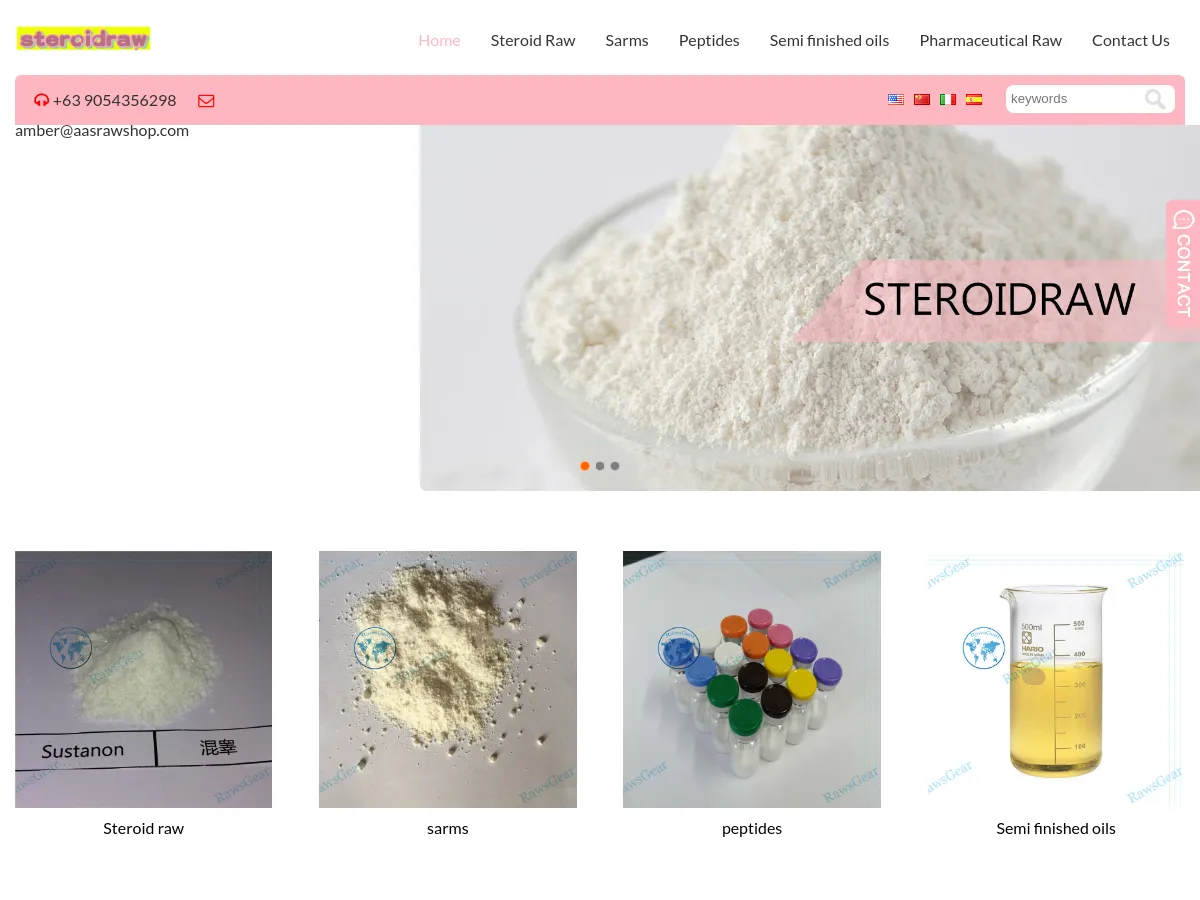
Task: Expand the Semi finished oils menu
Action: click(x=829, y=40)
